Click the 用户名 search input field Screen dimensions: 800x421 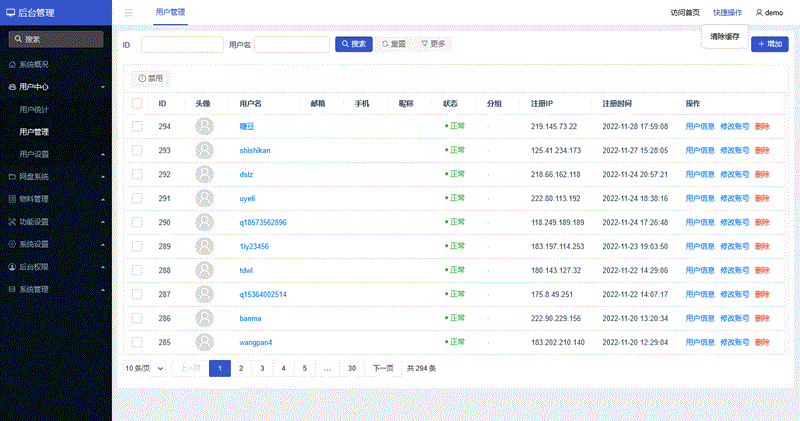(x=291, y=44)
